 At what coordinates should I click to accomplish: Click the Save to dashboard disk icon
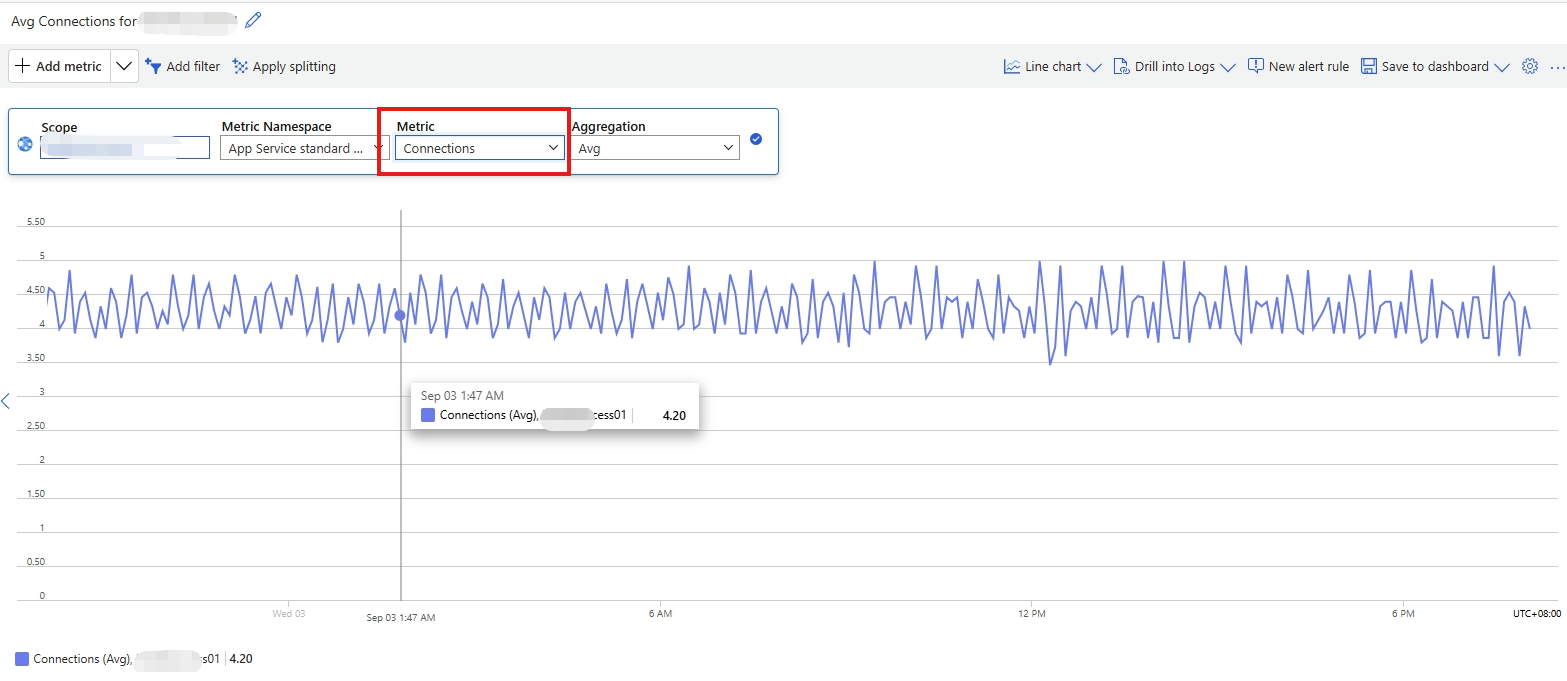pyautogui.click(x=1369, y=66)
